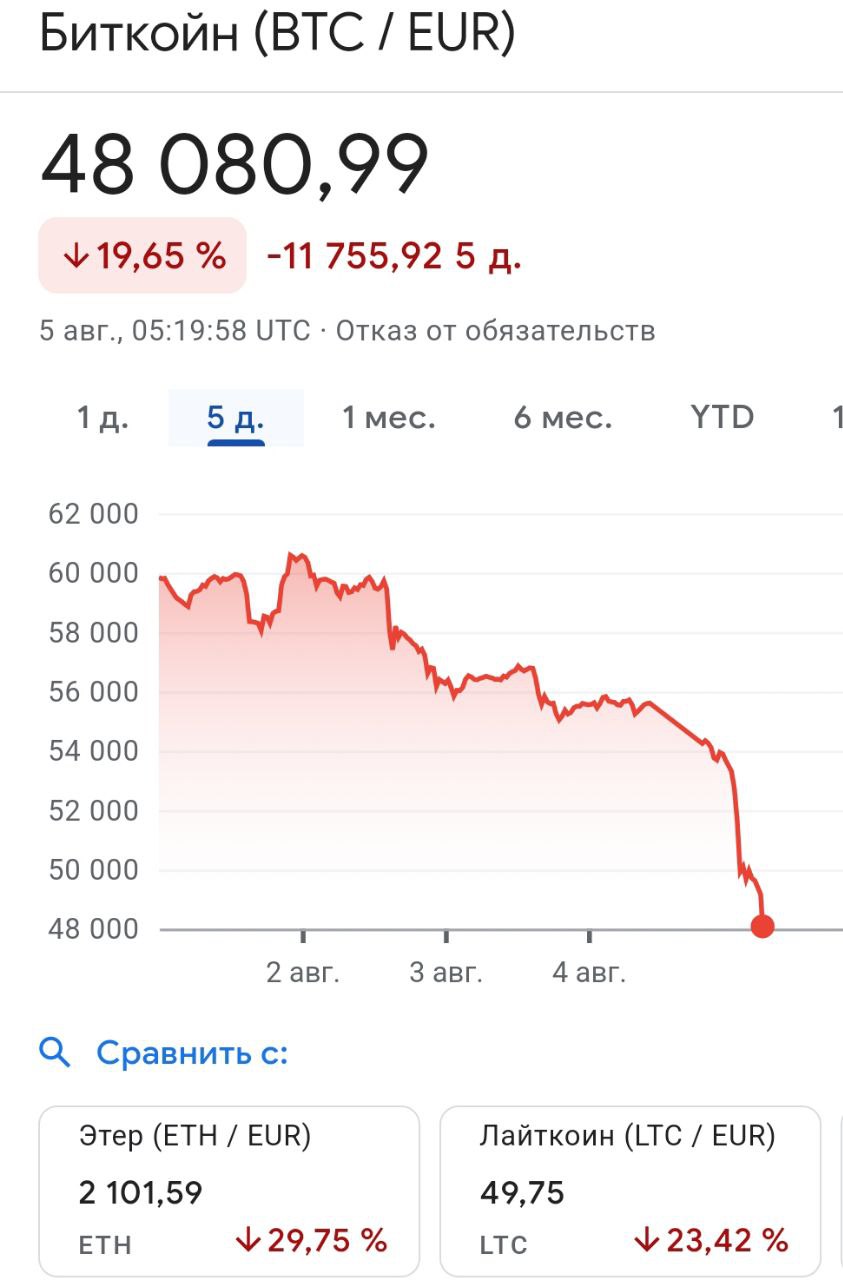This screenshot has width=843, height=1280.
Task: Click the Сравнить с: compare link
Action: click(192, 1052)
